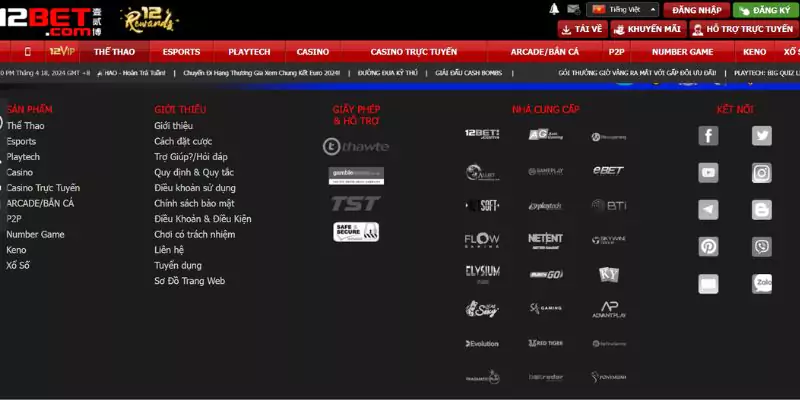
Task: Open the Pinterest social icon
Action: click(x=708, y=247)
